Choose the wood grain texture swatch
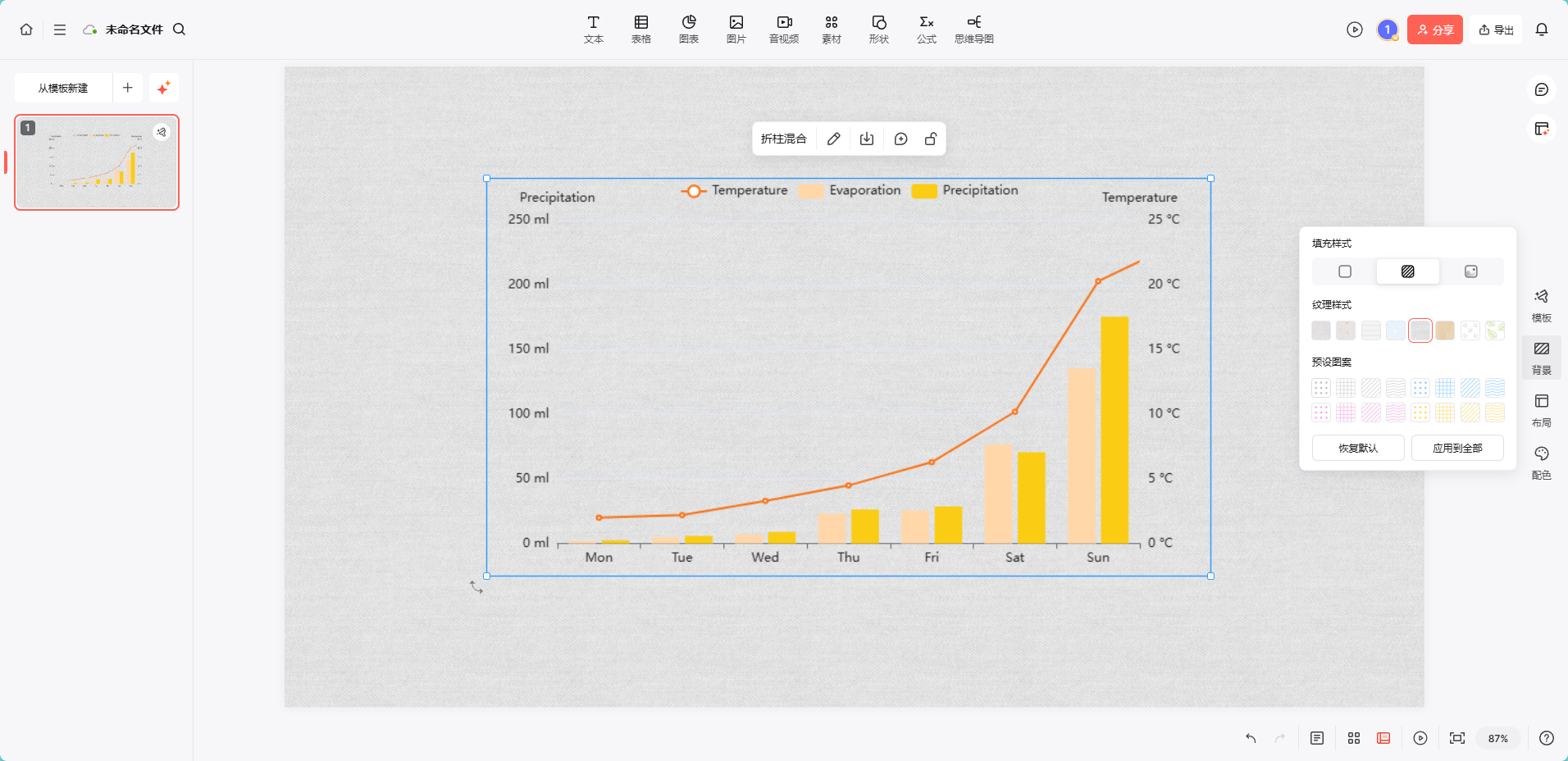Image resolution: width=1568 pixels, height=761 pixels. [1445, 330]
